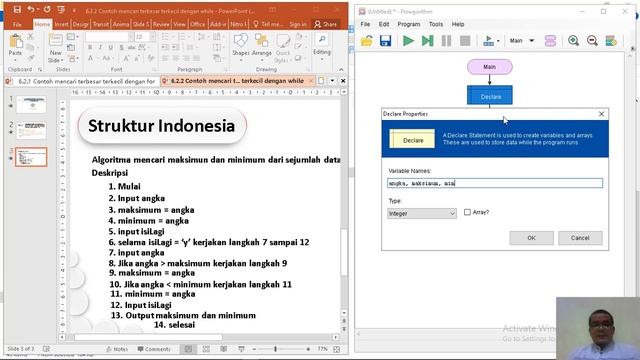
Task: Open Quick Styles gallery
Action: pos(282,48)
